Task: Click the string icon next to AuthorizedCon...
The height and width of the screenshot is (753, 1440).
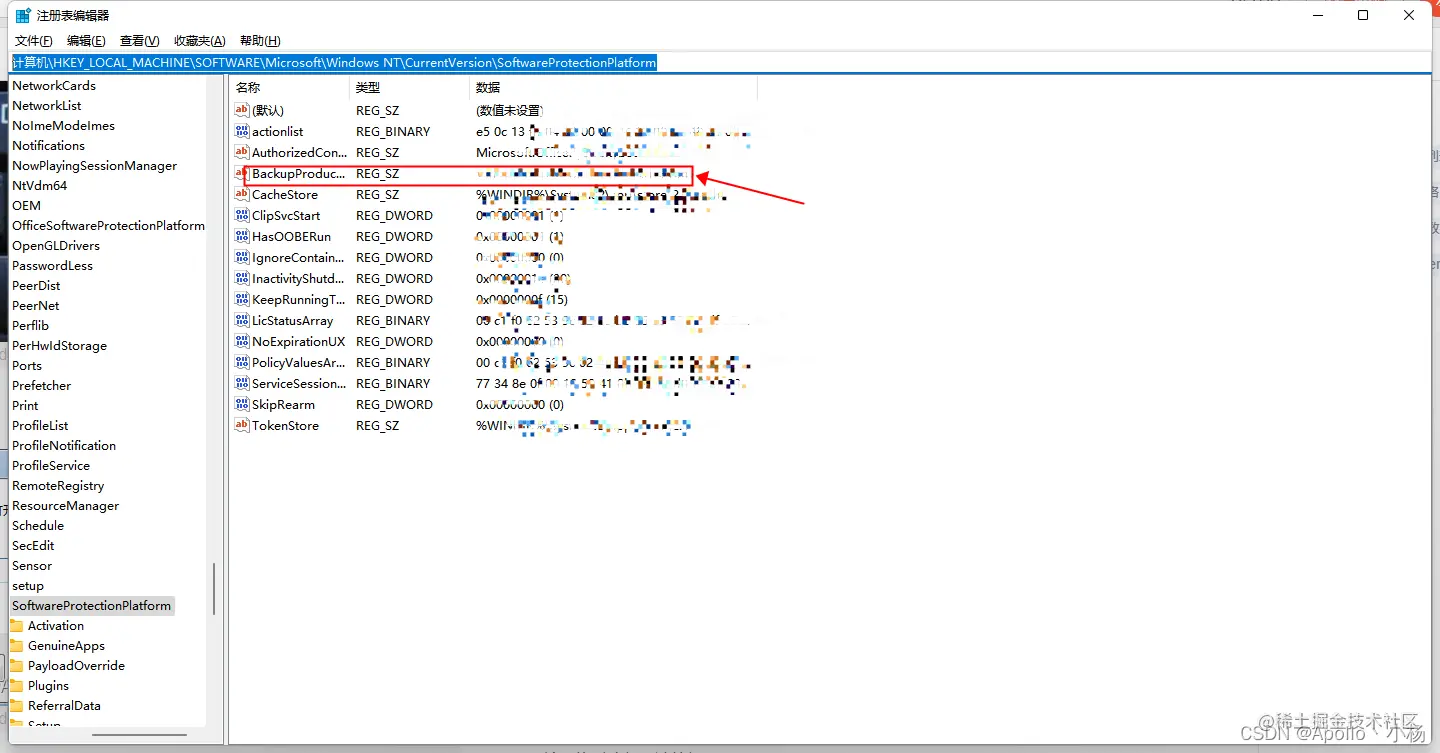Action: coord(241,152)
